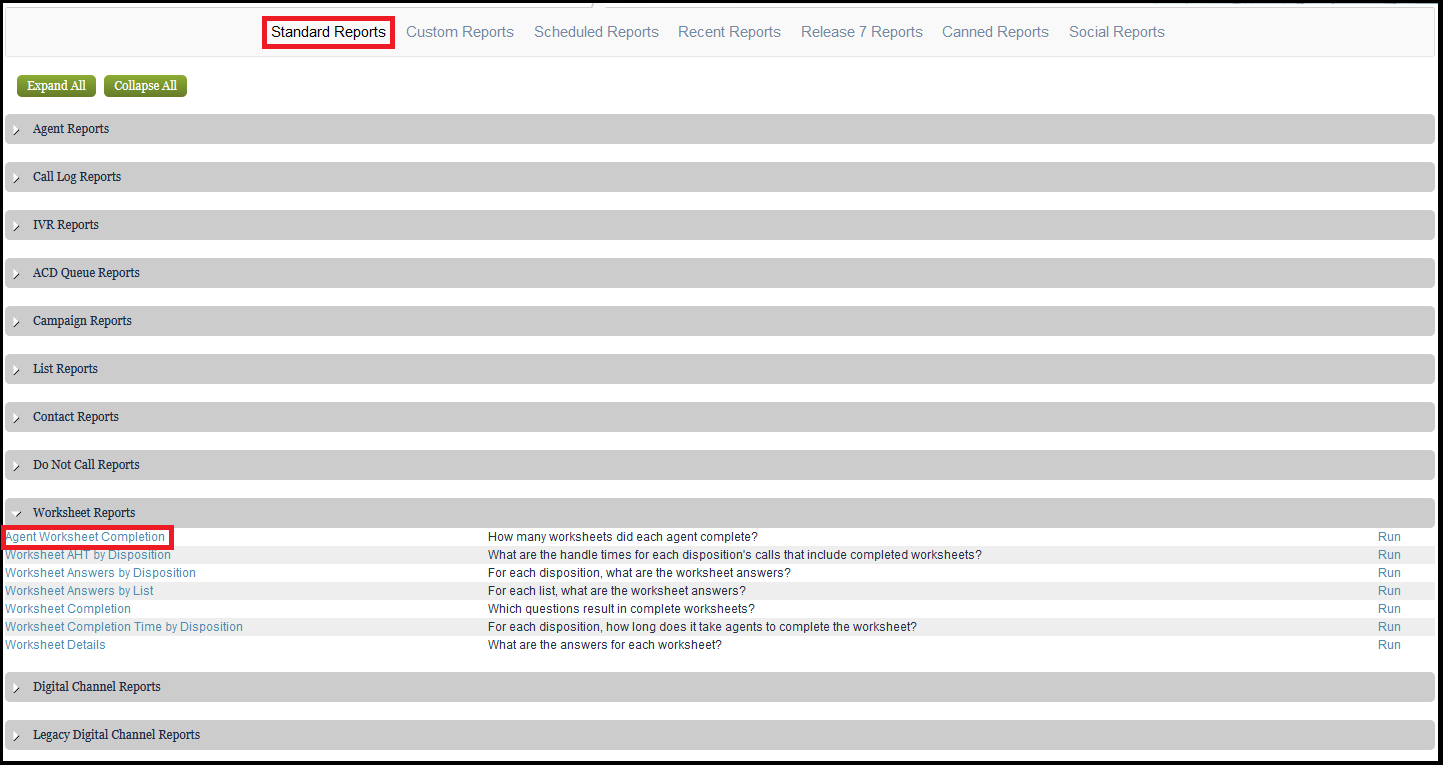The width and height of the screenshot is (1443, 765).
Task: Run the Worksheet Answers by List report
Action: click(x=1389, y=591)
